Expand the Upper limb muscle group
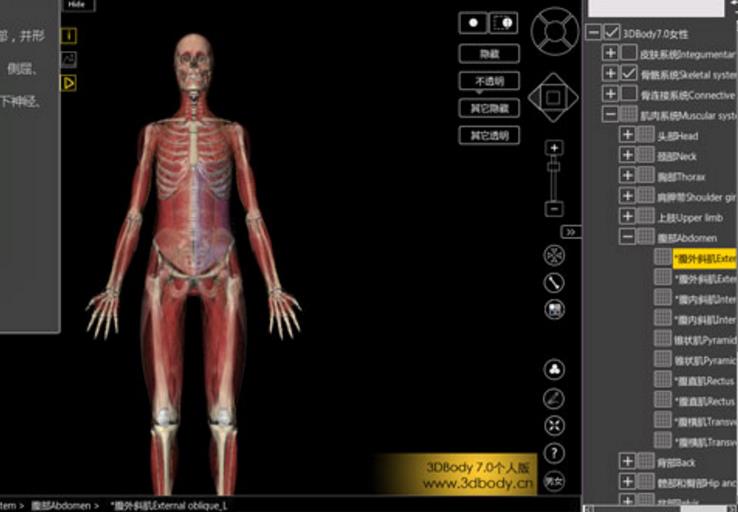Image resolution: width=738 pixels, height=512 pixels. coord(627,216)
